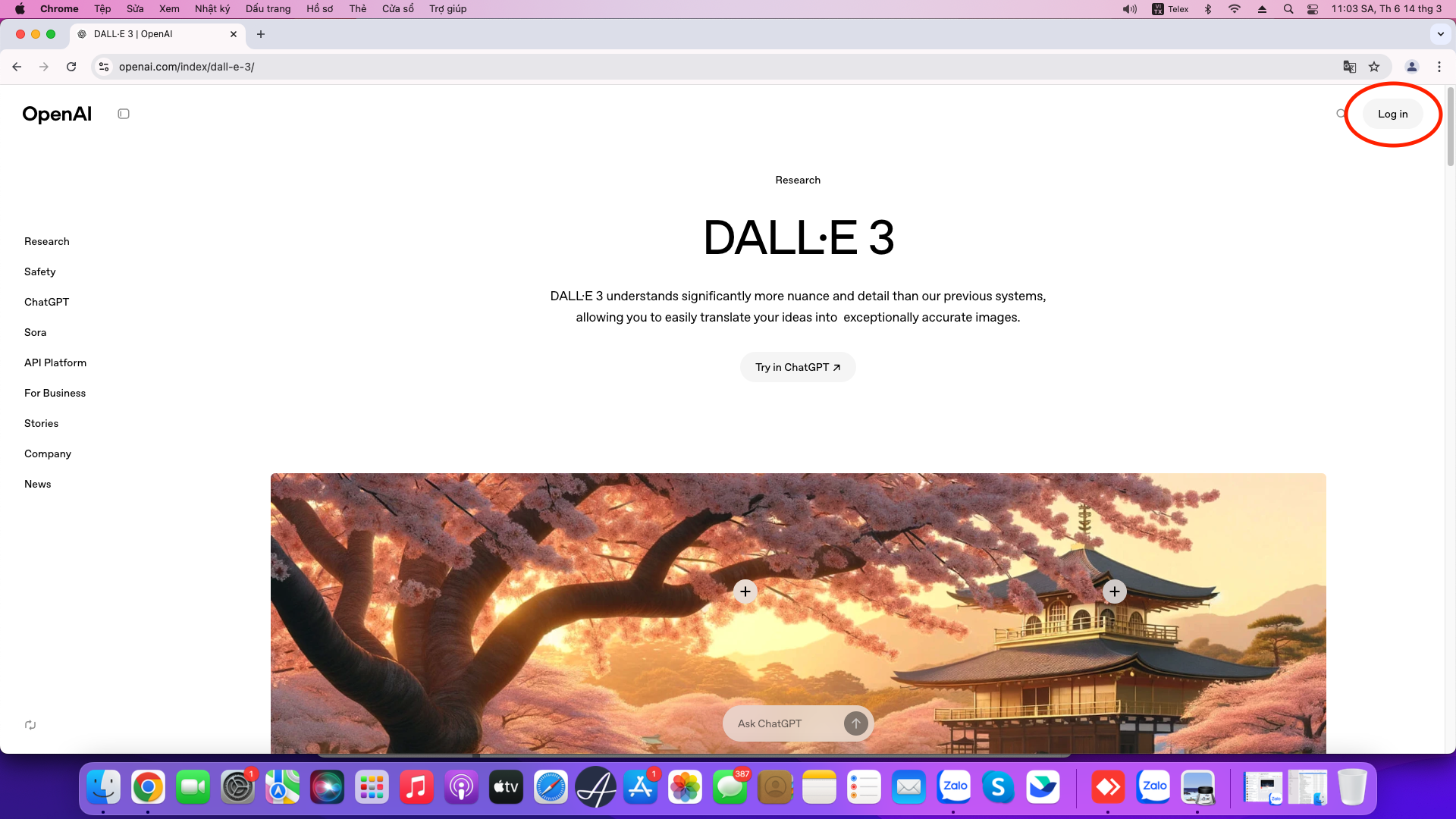Bookmark this page with the star
This screenshot has width=1456, height=819.
(x=1374, y=67)
